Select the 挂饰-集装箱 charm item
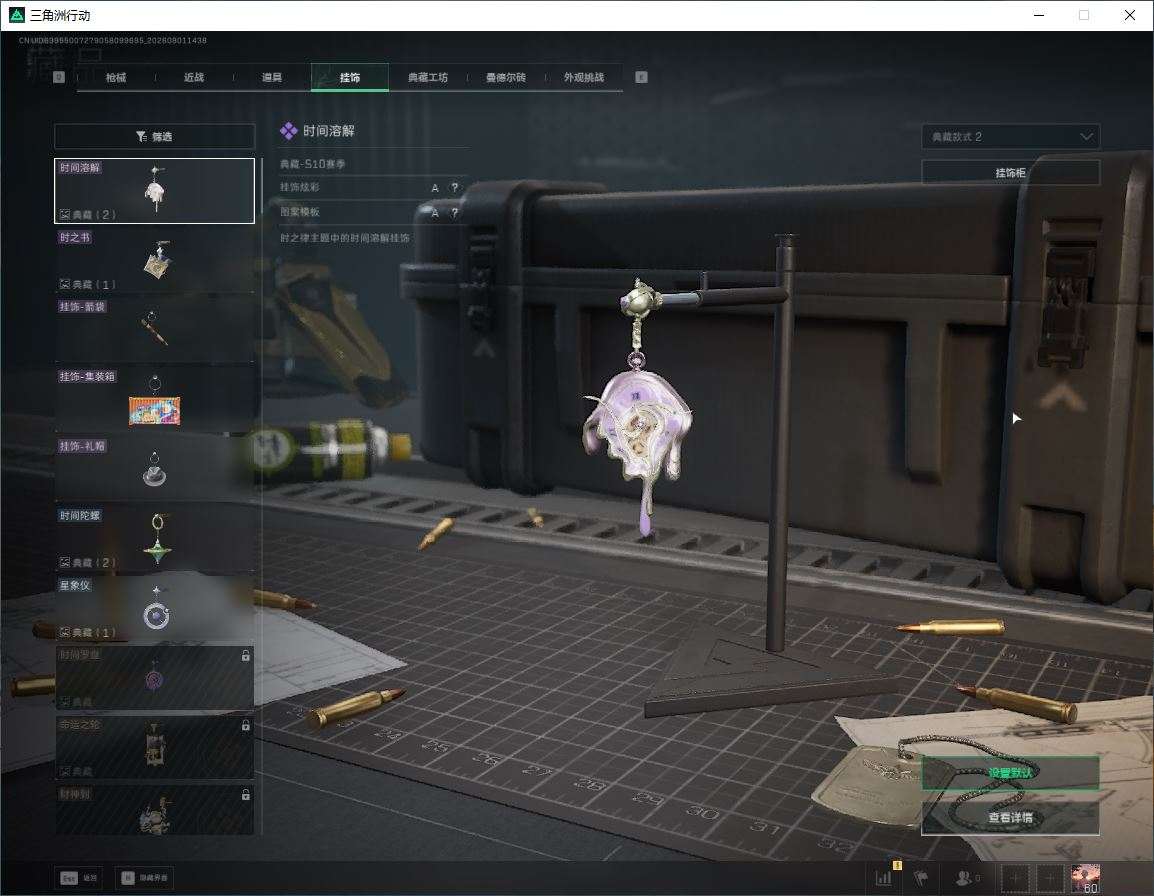 coord(155,400)
